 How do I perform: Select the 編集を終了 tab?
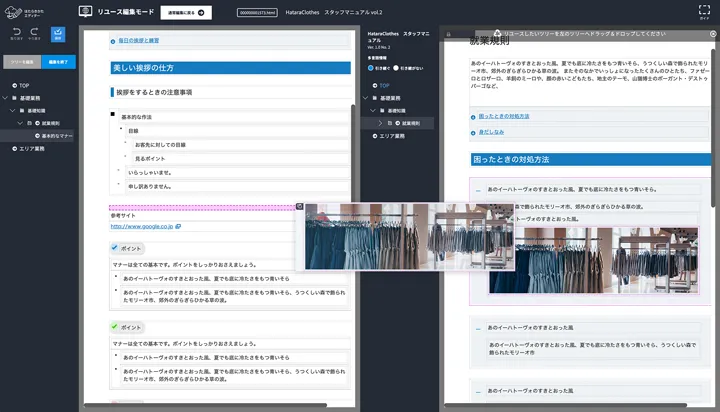[55, 62]
